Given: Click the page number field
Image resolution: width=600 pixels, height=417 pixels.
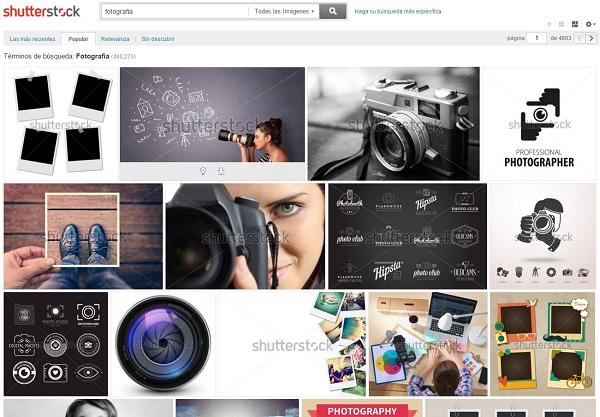Looking at the screenshot, I should point(536,38).
